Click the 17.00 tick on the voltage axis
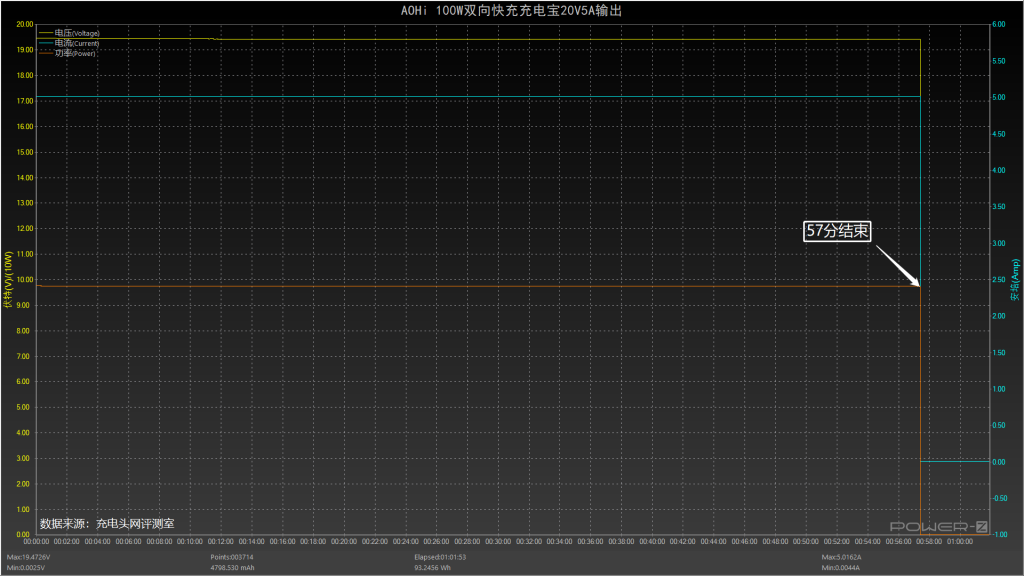The image size is (1024, 576). 25,101
